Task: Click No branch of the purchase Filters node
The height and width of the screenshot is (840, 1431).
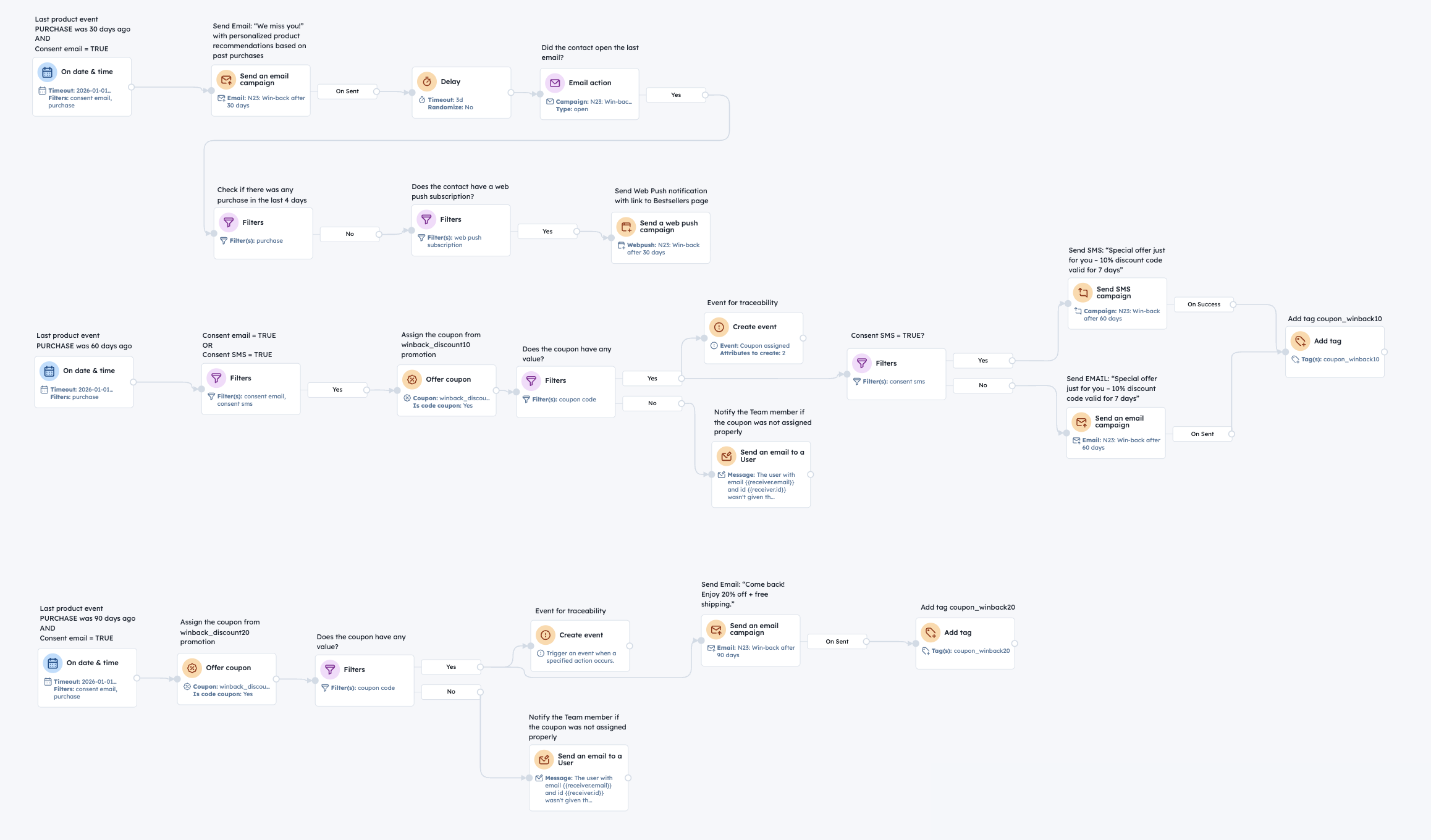Action: [350, 234]
